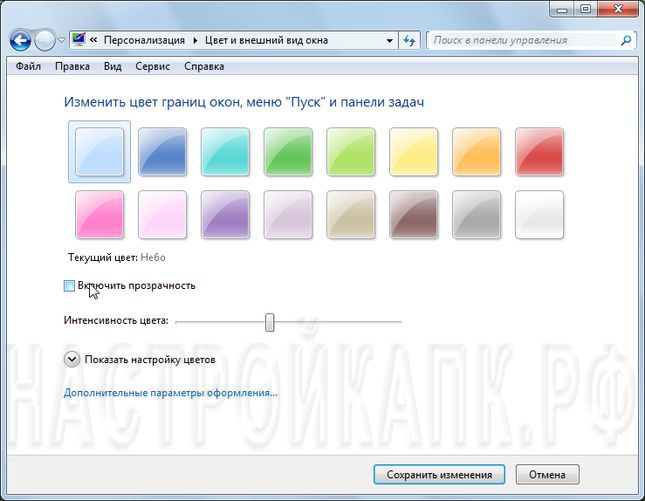Expand the breadcrumb arrow after Персонализация
This screenshot has width=645, height=501.
195,40
